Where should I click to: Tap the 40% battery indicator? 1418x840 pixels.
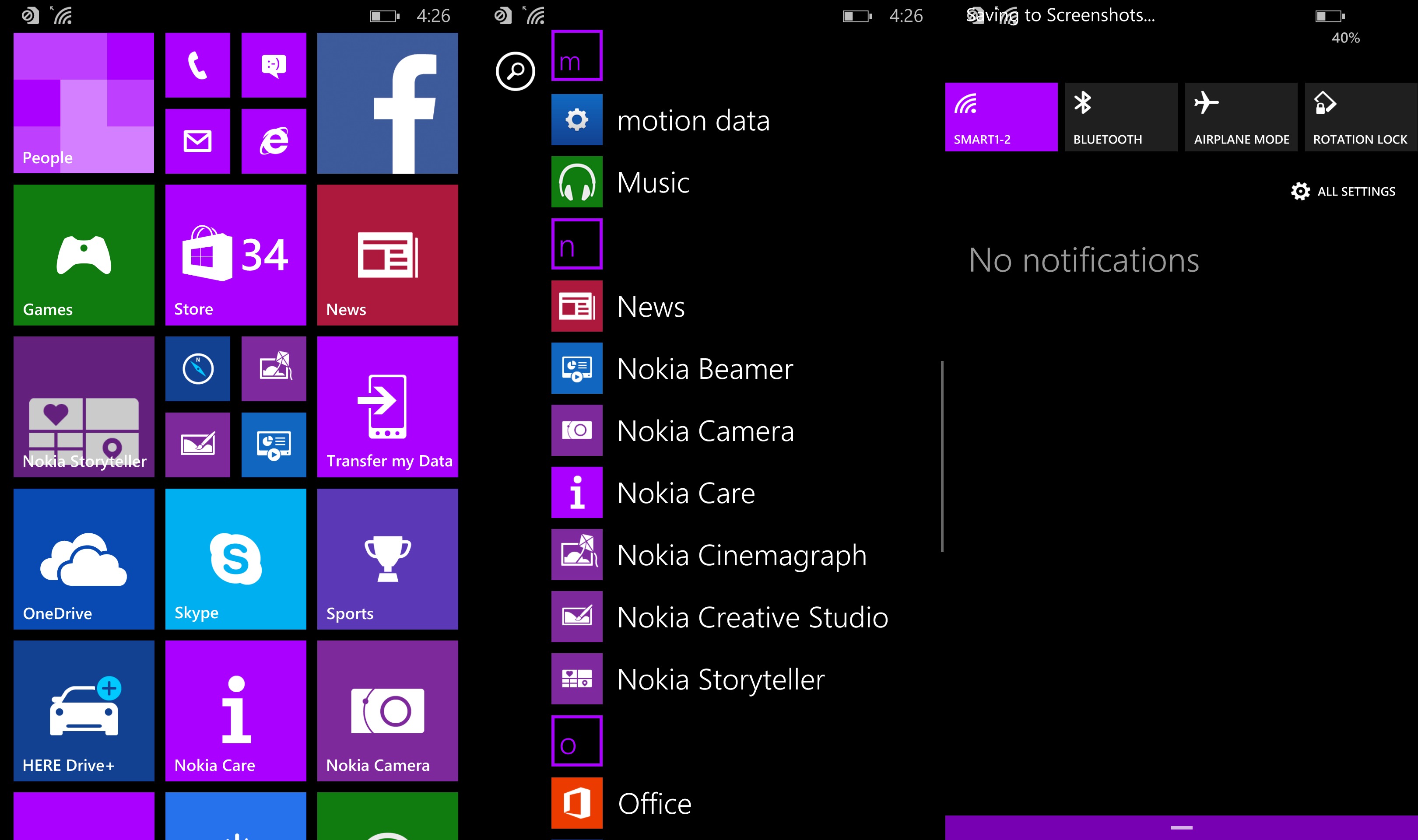[x=1345, y=38]
